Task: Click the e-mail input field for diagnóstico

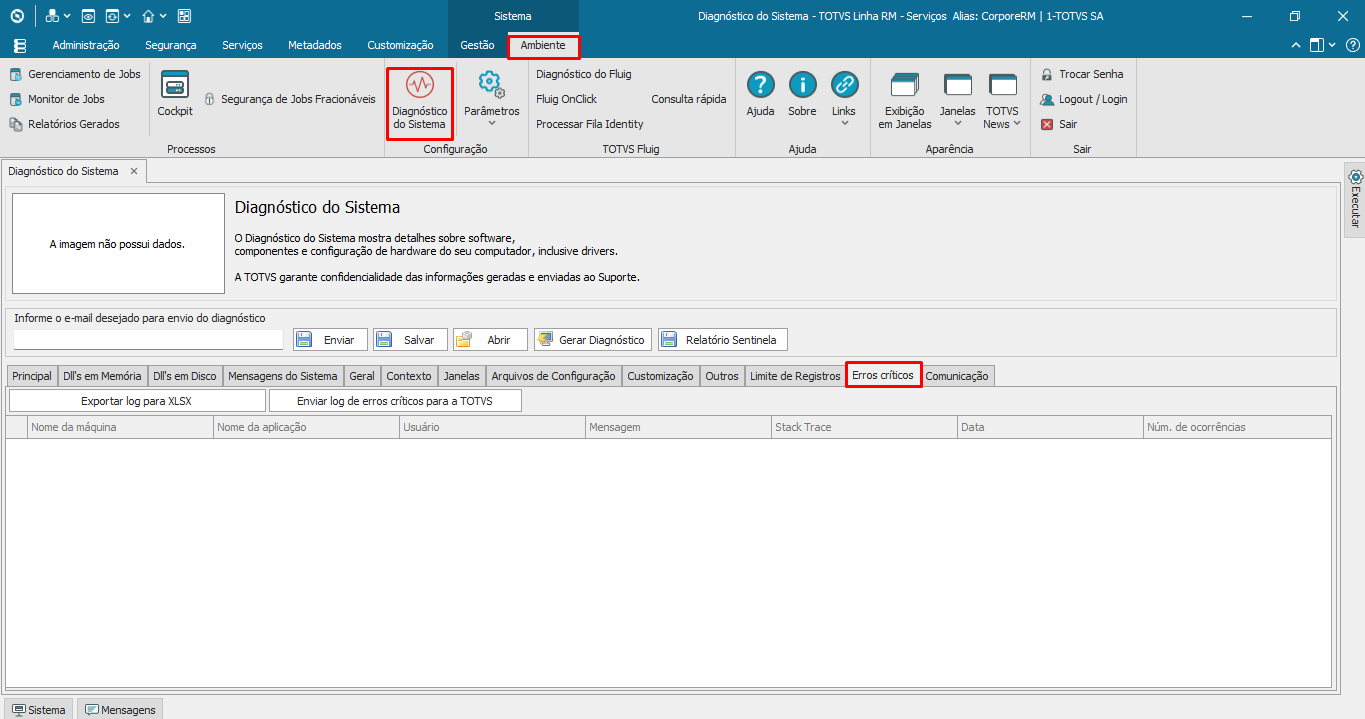Action: (x=148, y=339)
